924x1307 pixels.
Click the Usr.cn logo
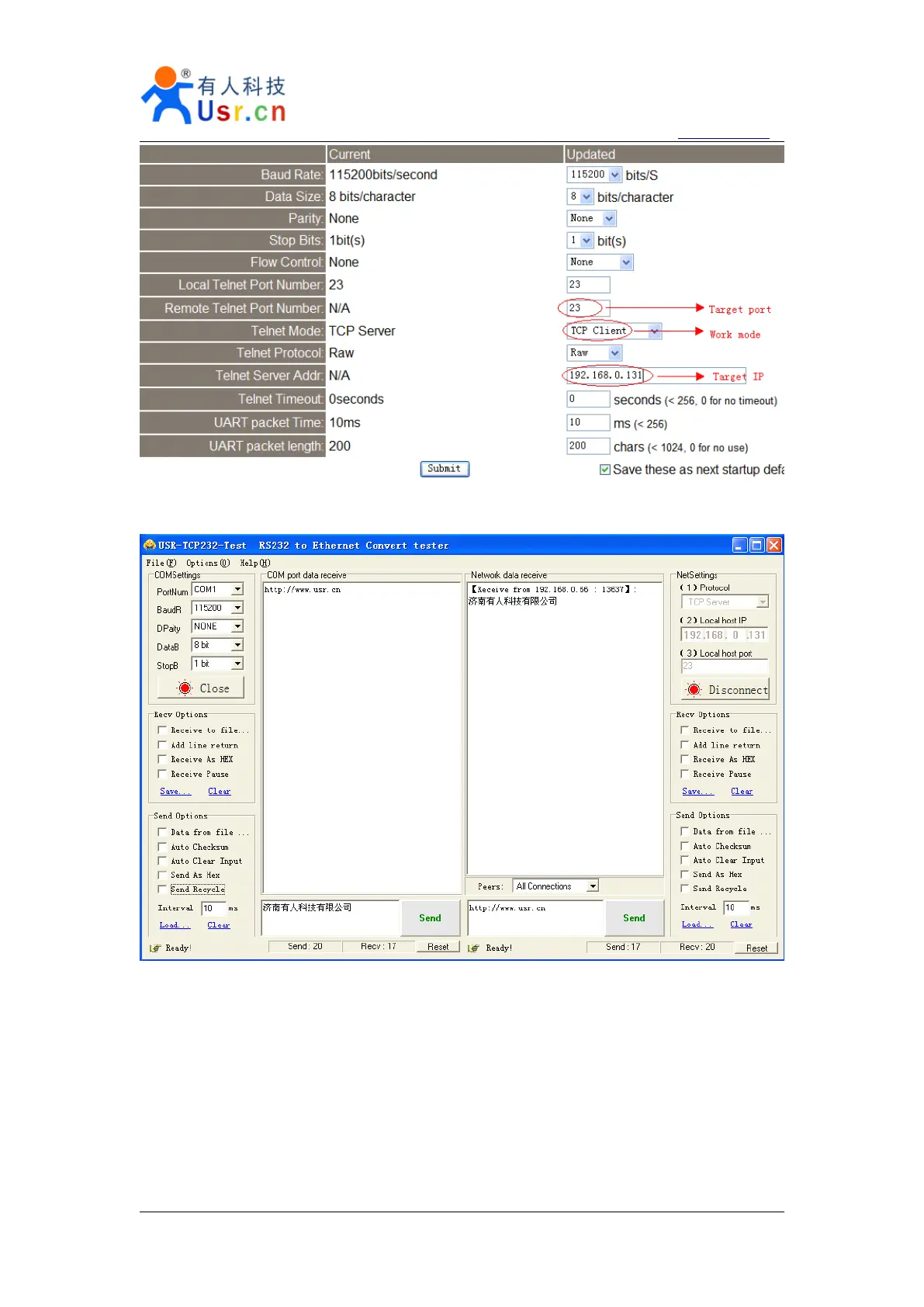click(213, 95)
